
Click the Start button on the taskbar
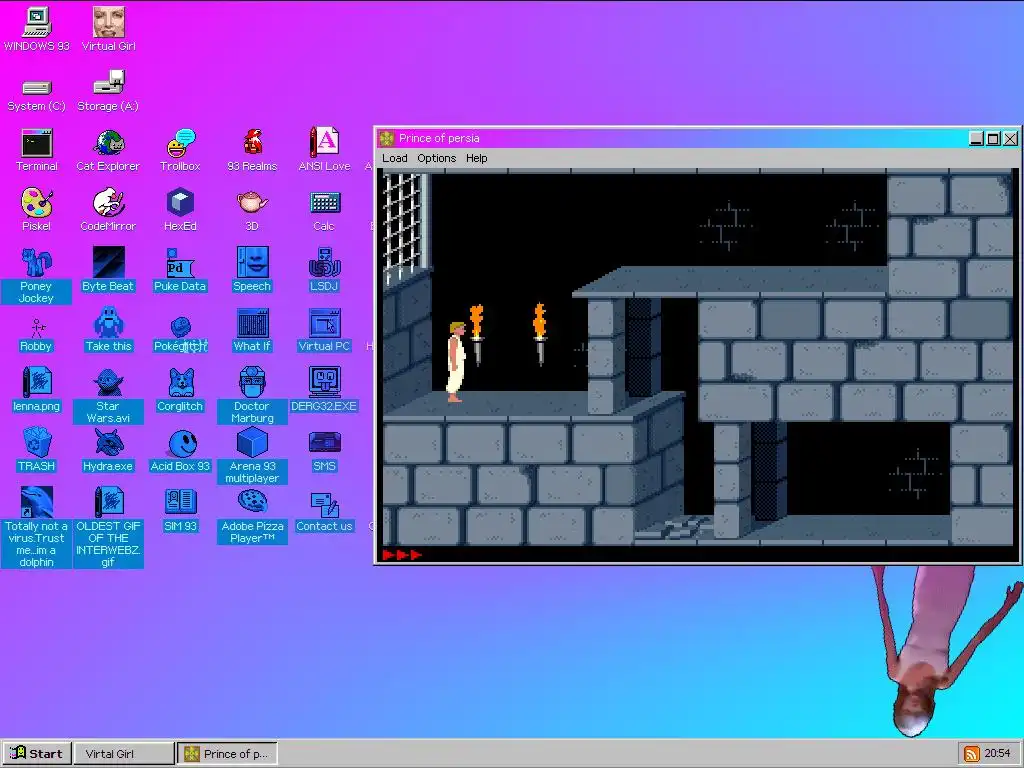click(x=37, y=754)
